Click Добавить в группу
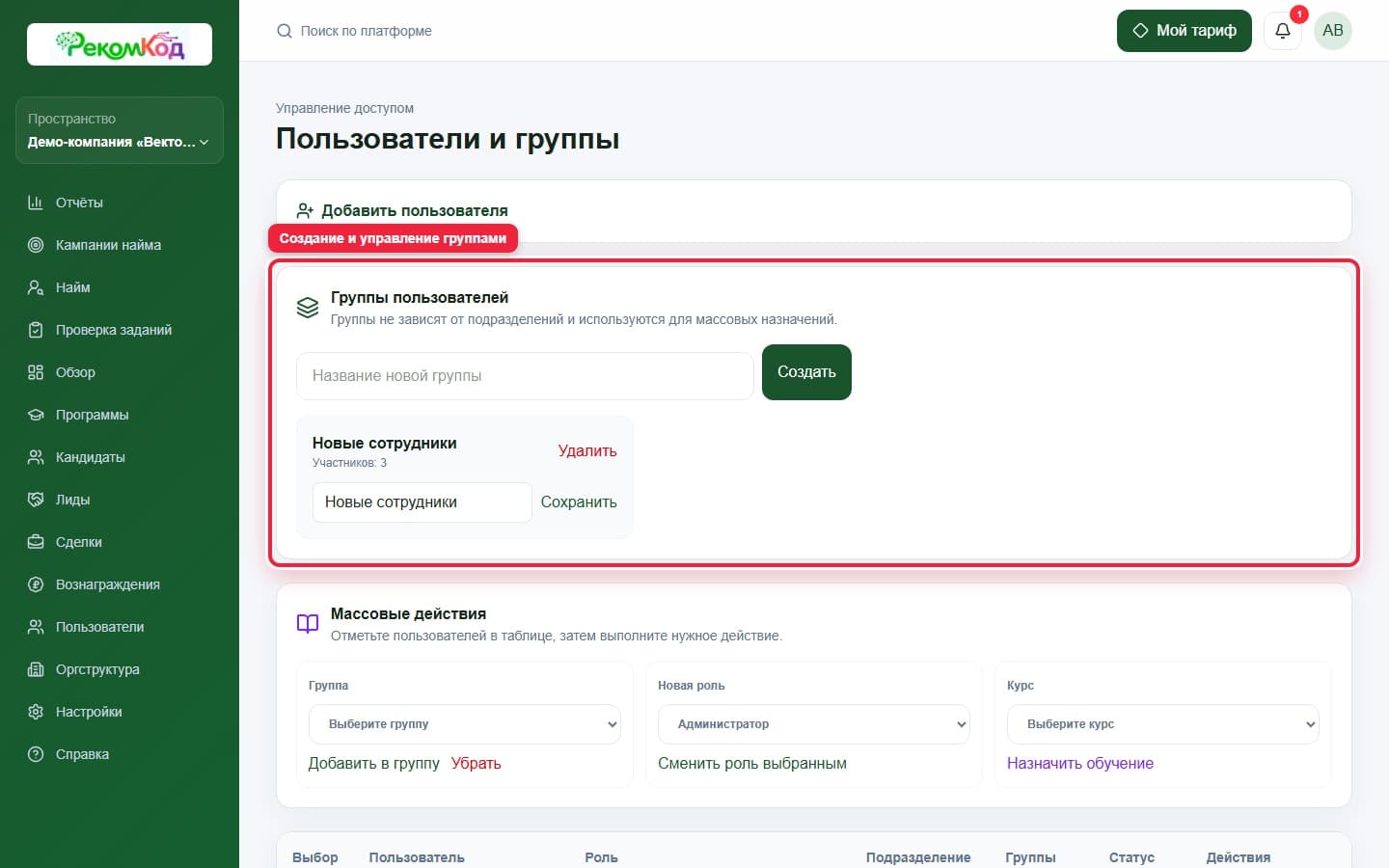The height and width of the screenshot is (868, 1389). 374,763
